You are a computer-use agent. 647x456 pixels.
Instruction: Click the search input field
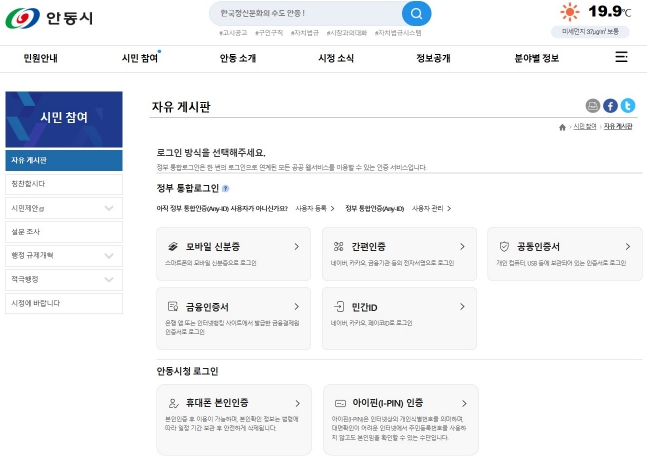(x=305, y=14)
